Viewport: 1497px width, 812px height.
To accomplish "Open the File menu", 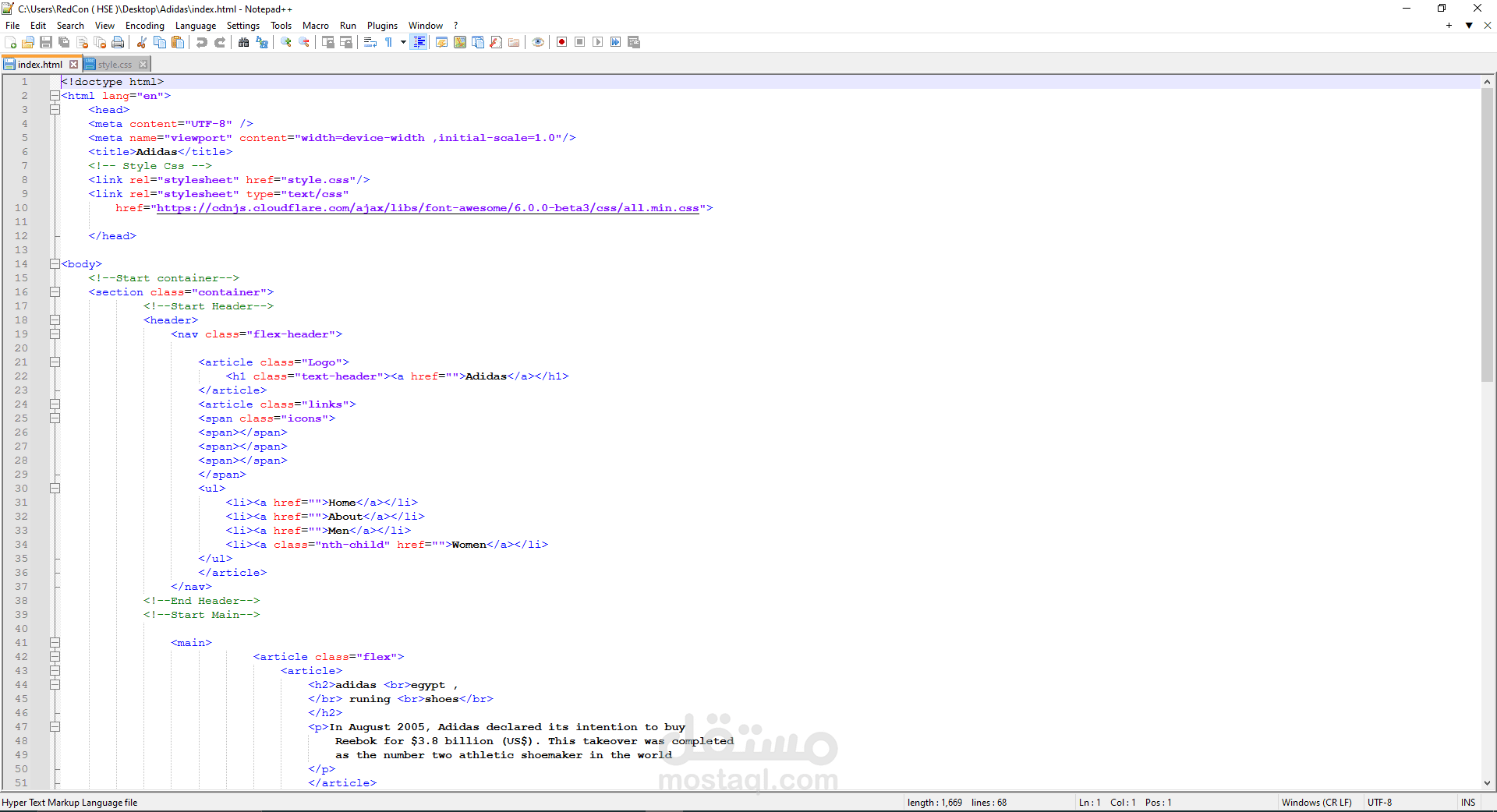I will 12,26.
